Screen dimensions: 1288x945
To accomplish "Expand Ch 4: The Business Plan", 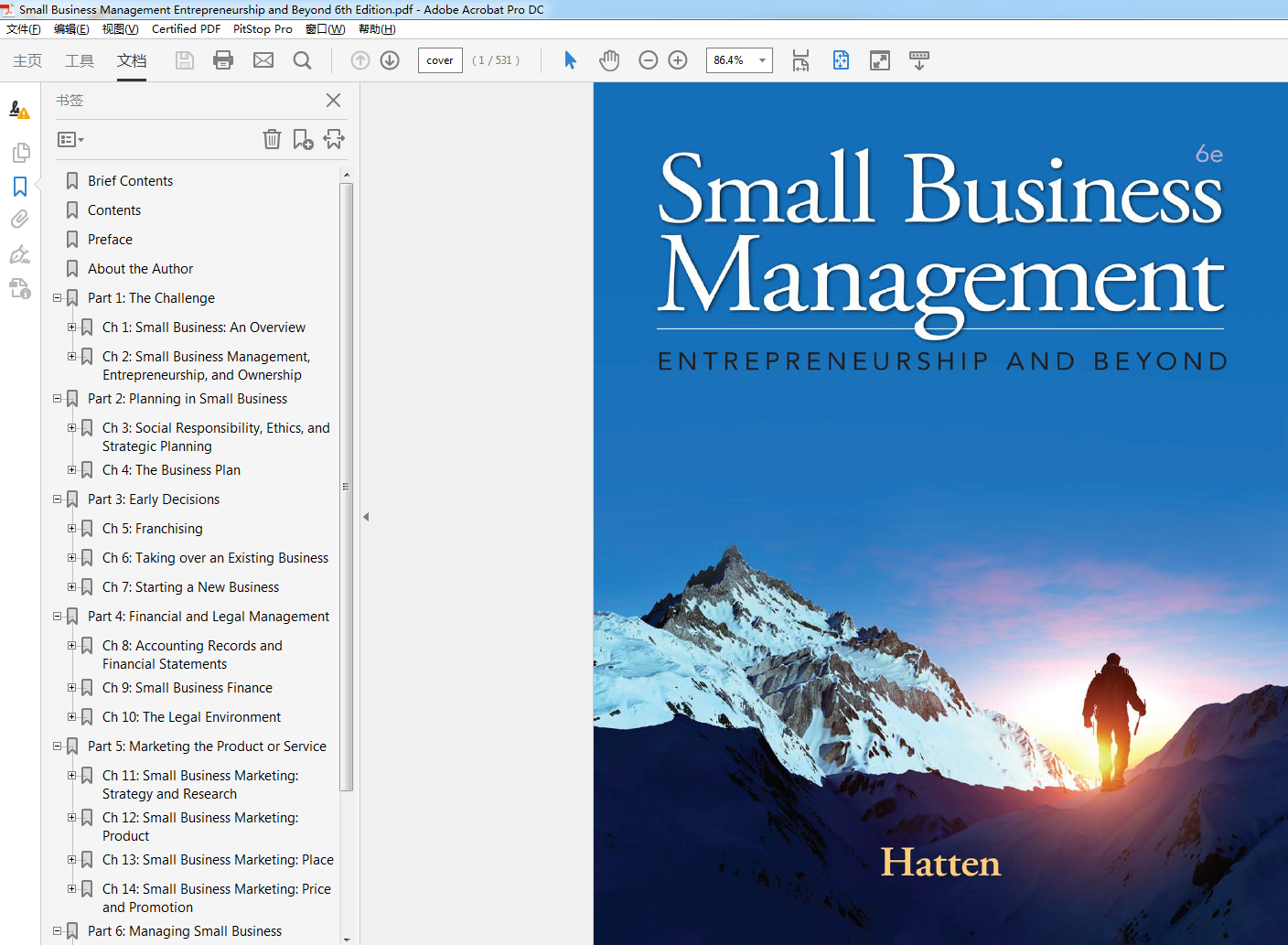I will [72, 469].
